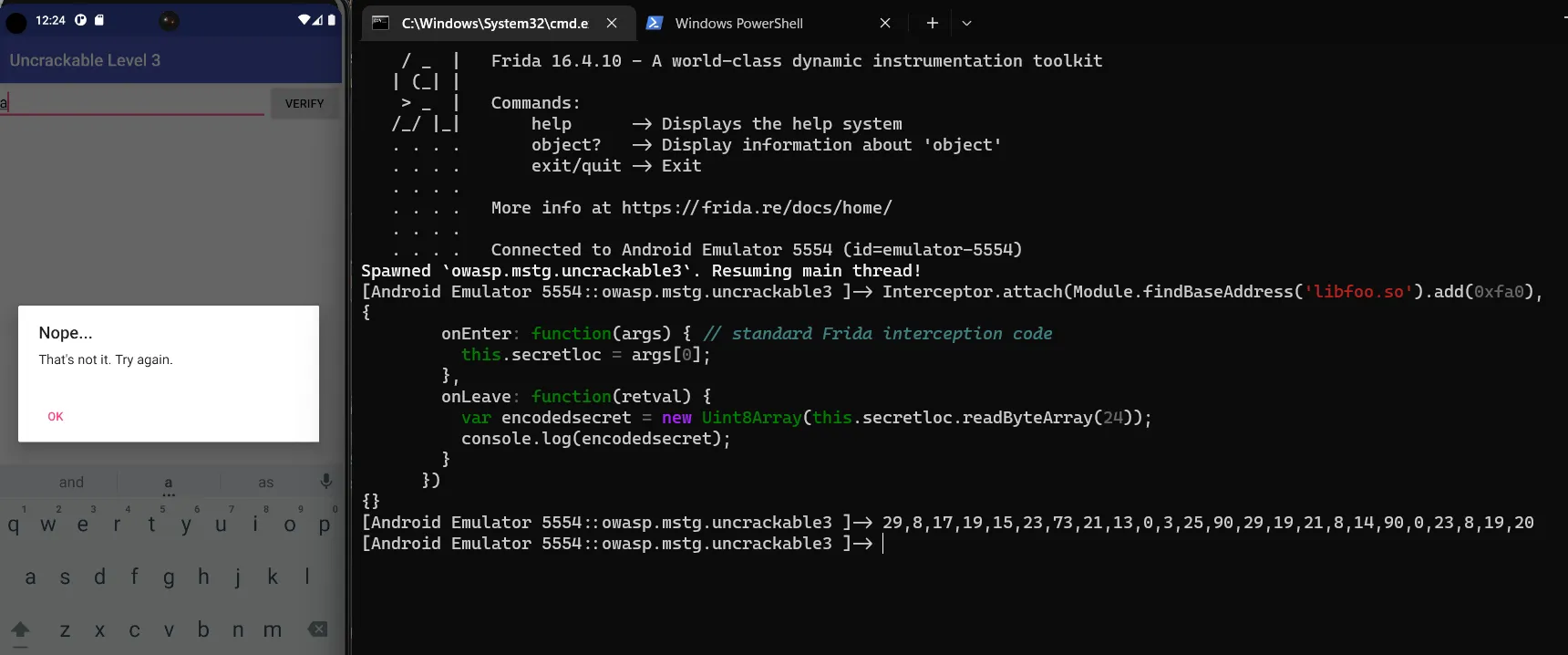Switch to Windows PowerShell tab
1568x655 pixels.
pos(738,23)
